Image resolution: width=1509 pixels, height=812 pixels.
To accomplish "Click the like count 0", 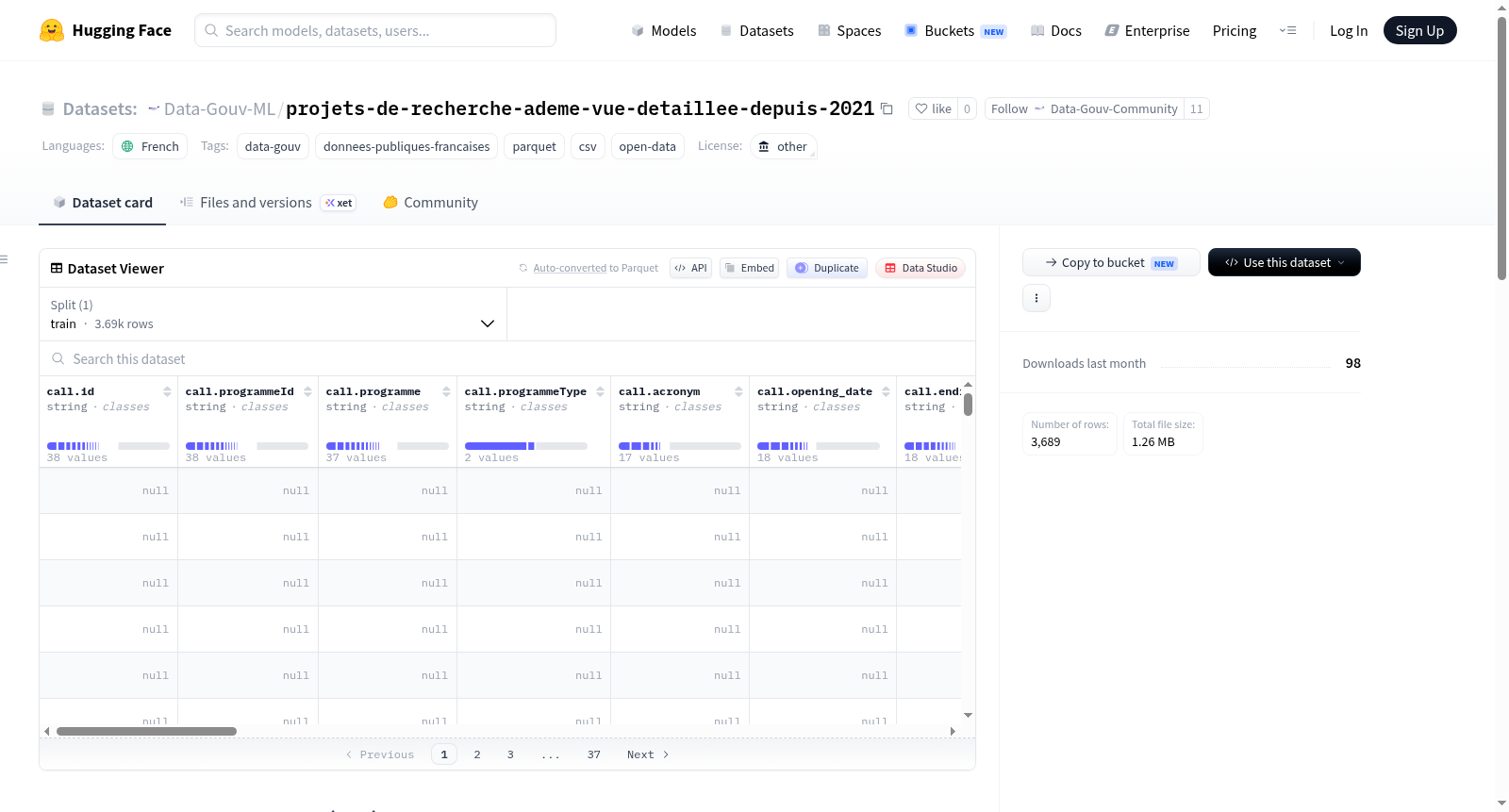I will 967,108.
